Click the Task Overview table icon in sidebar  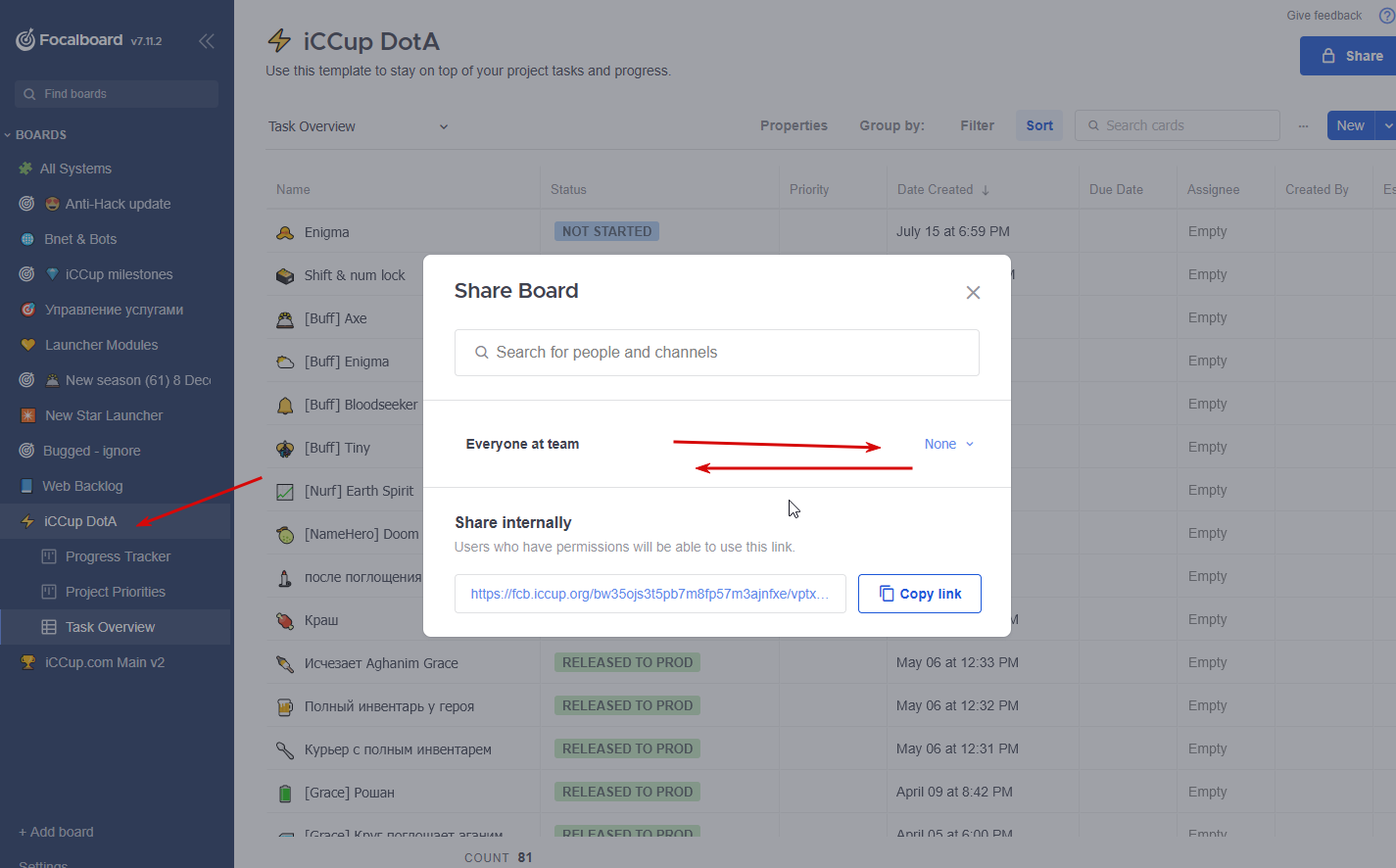tap(49, 627)
